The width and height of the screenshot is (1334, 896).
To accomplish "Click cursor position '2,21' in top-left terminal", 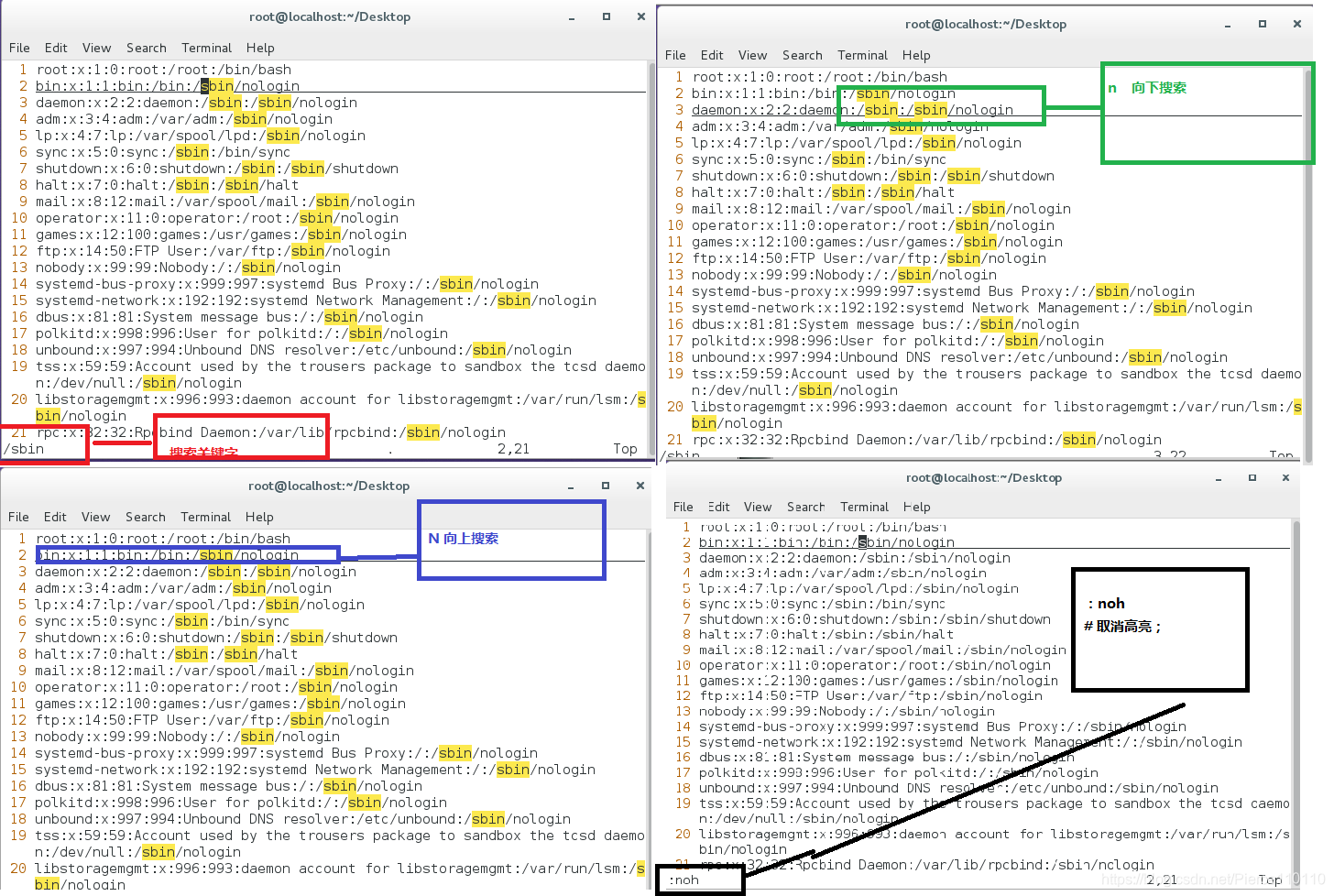I will pyautogui.click(x=513, y=449).
